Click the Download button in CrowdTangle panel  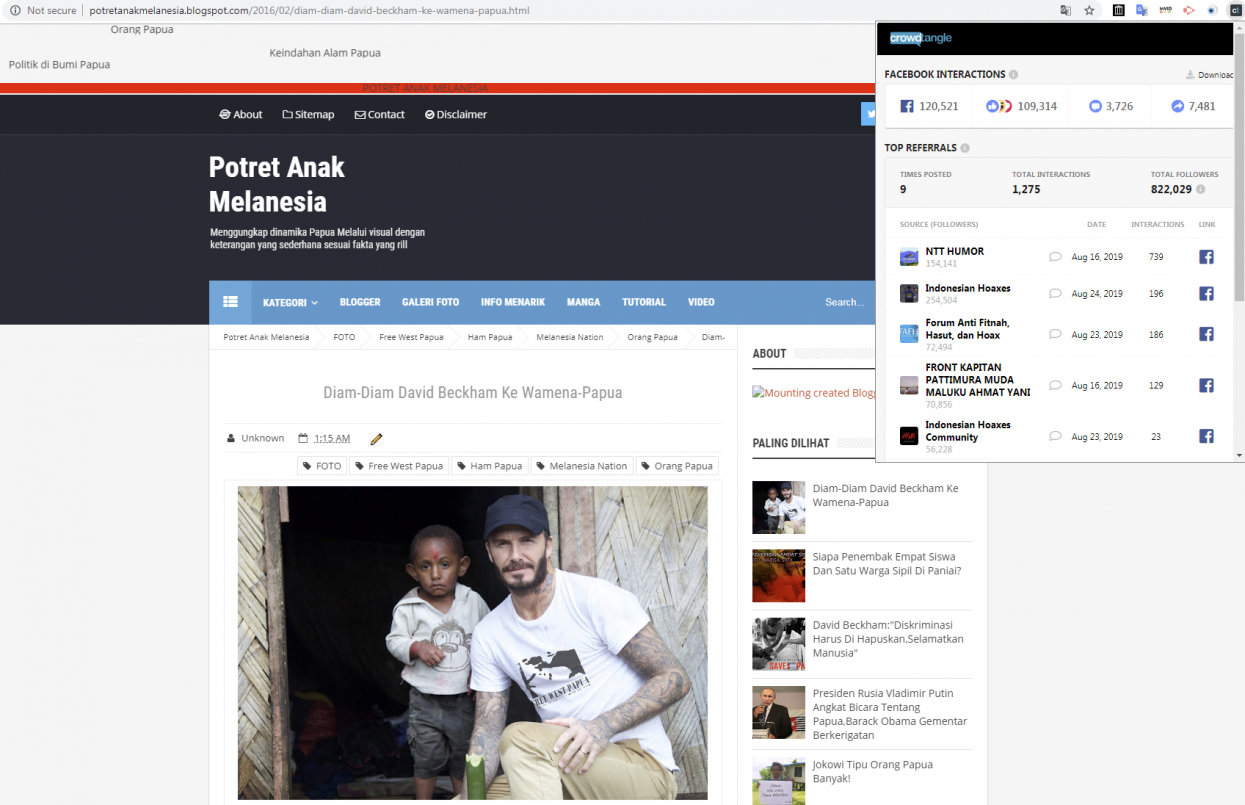[x=1209, y=75]
